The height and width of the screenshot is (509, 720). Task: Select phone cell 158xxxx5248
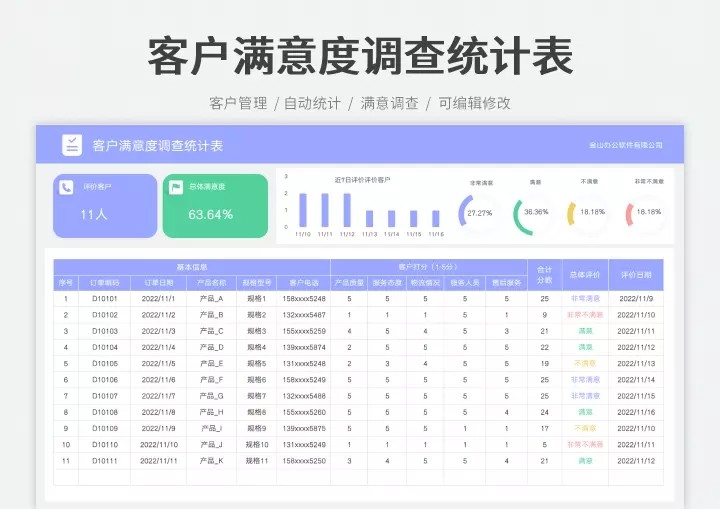pos(304,299)
